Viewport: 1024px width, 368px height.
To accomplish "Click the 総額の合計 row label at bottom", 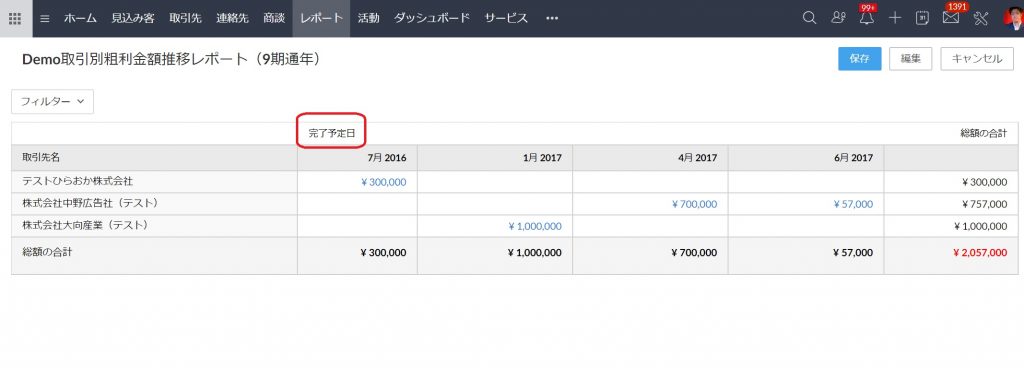I will pos(47,251).
